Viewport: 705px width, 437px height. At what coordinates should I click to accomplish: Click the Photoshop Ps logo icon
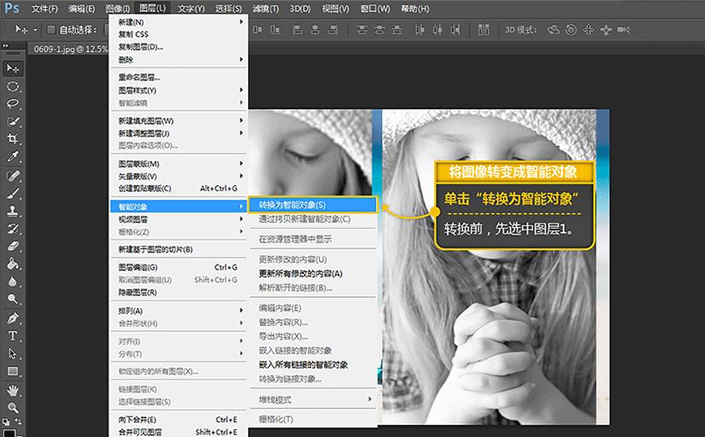point(12,10)
